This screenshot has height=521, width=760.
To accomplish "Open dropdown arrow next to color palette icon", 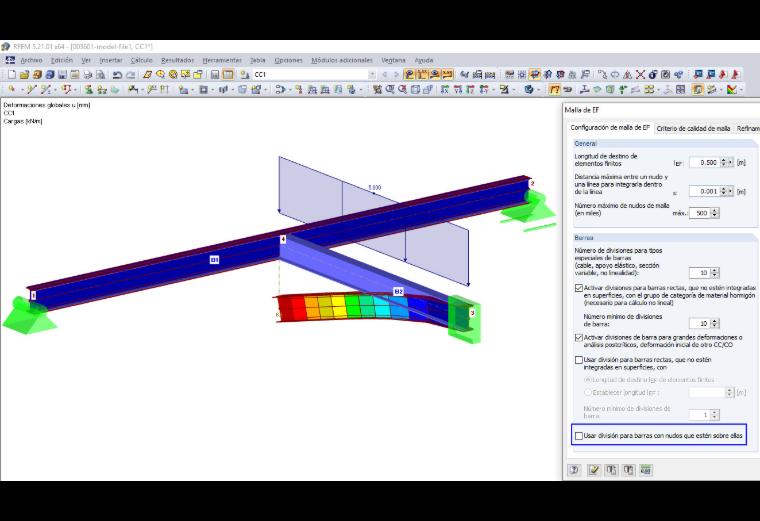I will pyautogui.click(x=741, y=89).
